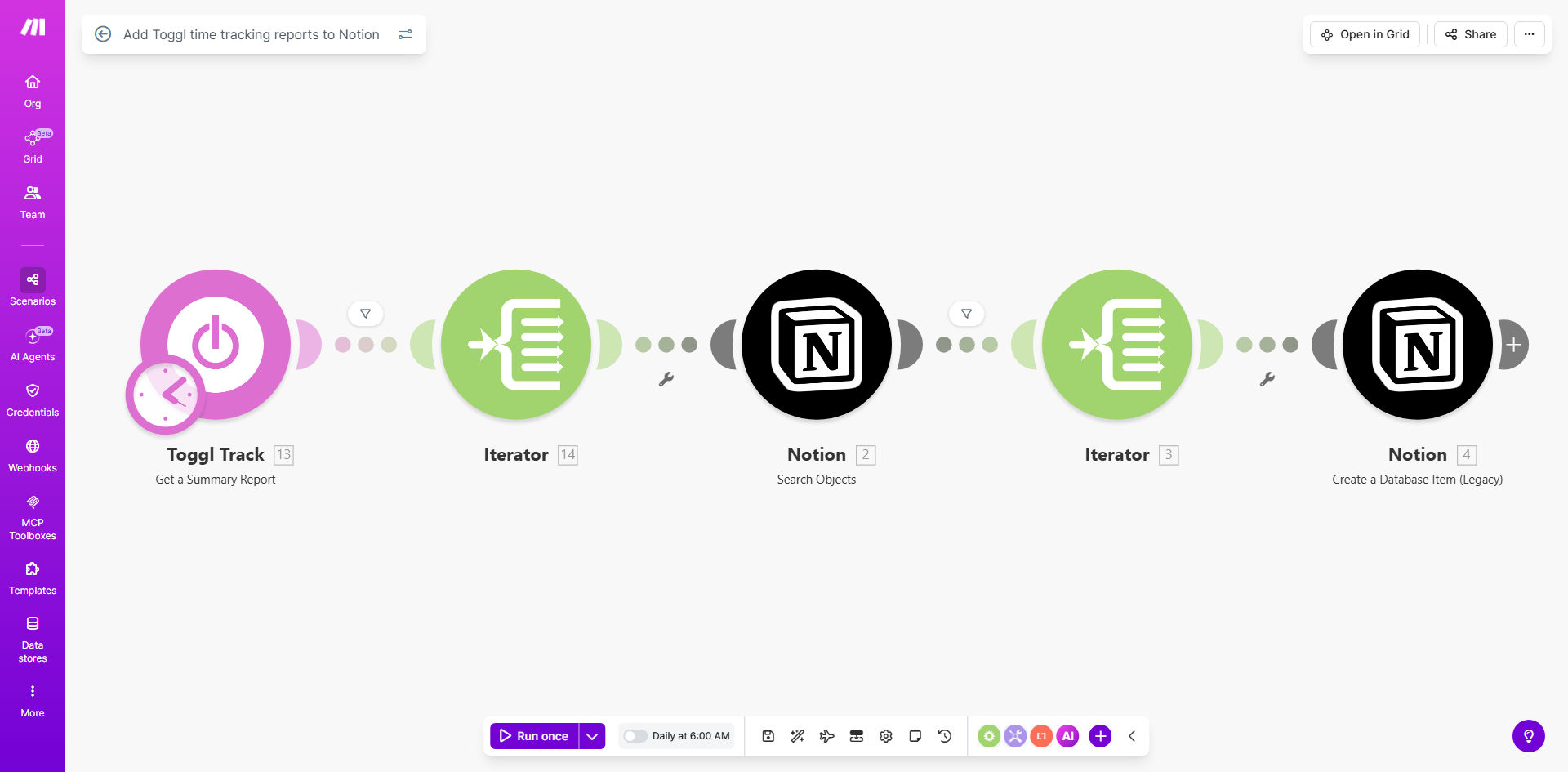The image size is (1568, 772).
Task: Click the Create a Database Item (Legacy) label
Action: [1418, 480]
